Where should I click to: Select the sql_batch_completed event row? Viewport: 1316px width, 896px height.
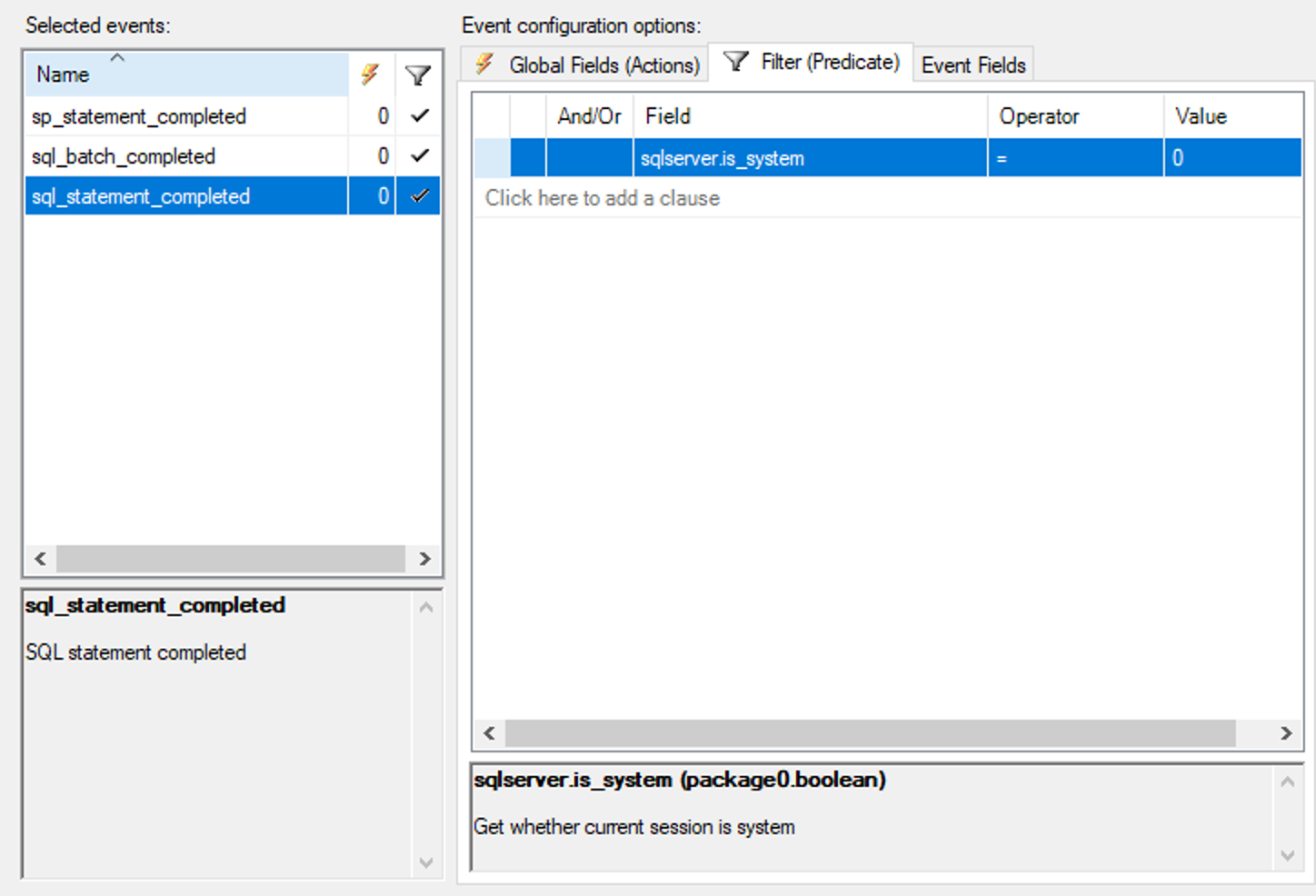pos(233,156)
